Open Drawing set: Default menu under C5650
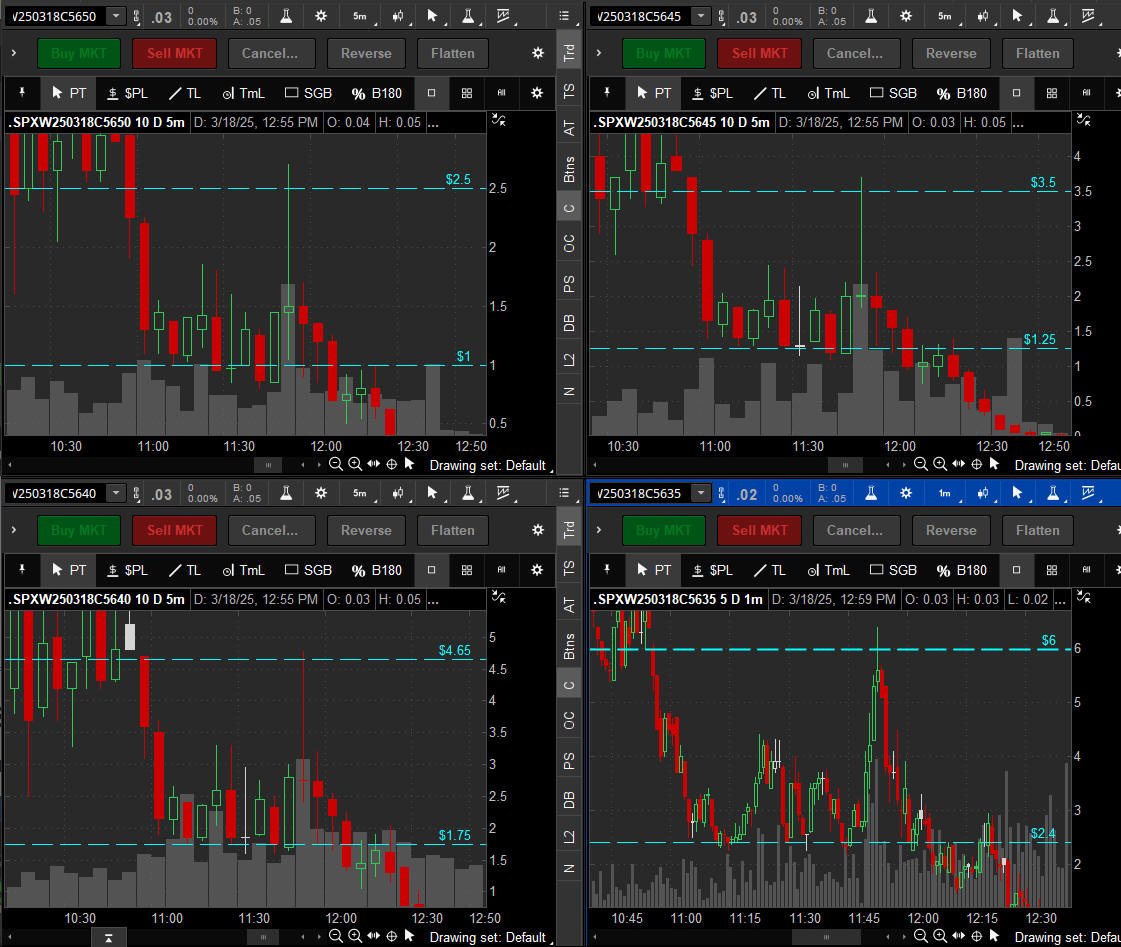The width and height of the screenshot is (1121, 947). [490, 465]
